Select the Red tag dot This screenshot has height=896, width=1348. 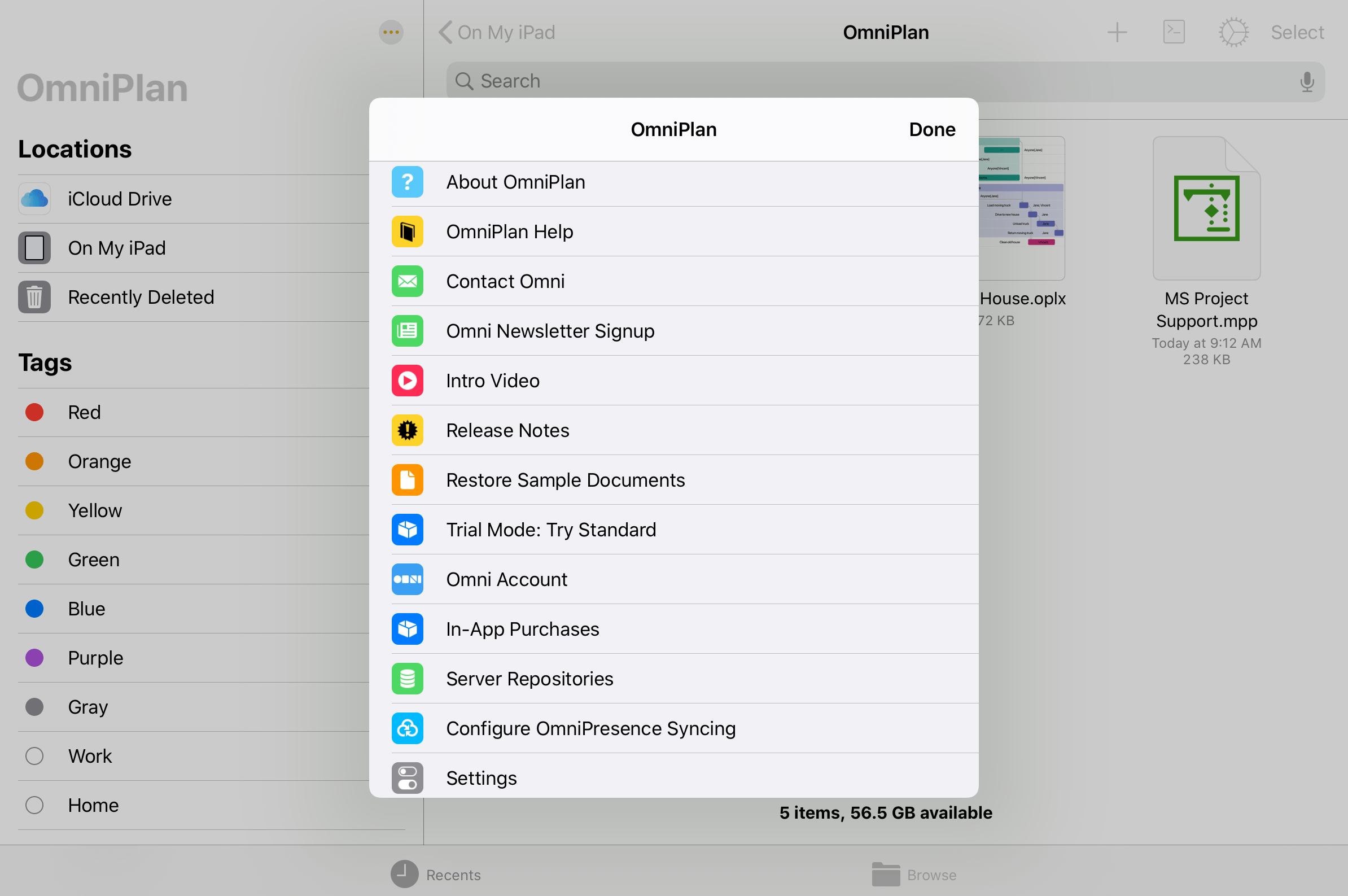pyautogui.click(x=34, y=412)
